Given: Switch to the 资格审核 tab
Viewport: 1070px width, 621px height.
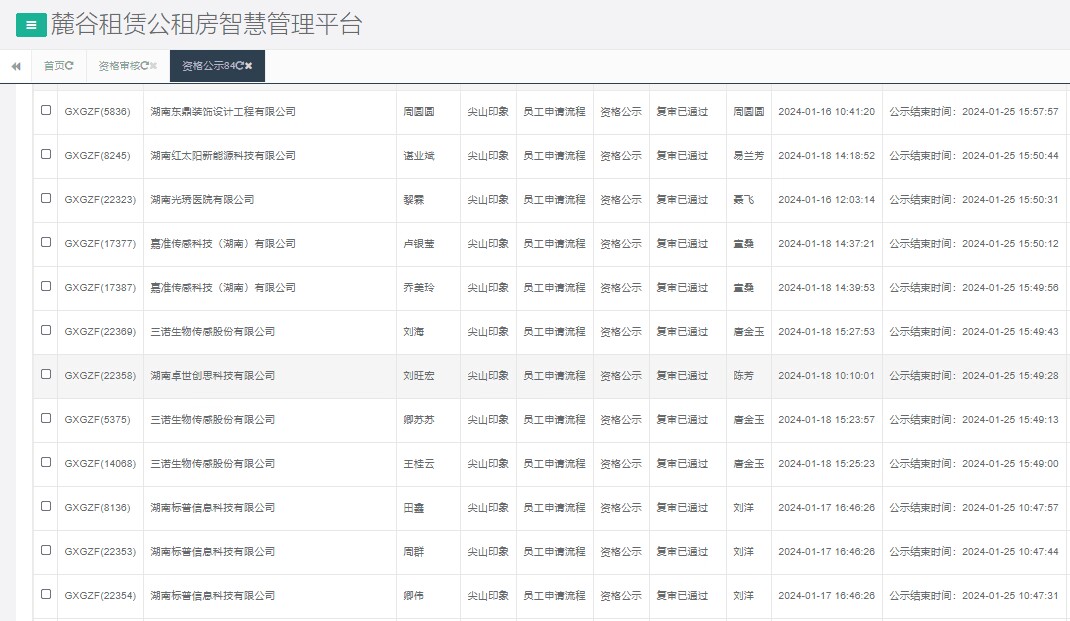Looking at the screenshot, I should click(x=120, y=66).
